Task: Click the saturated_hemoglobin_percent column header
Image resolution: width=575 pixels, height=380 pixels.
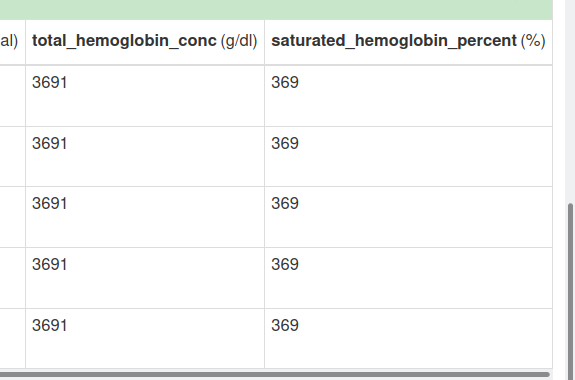Action: point(408,42)
